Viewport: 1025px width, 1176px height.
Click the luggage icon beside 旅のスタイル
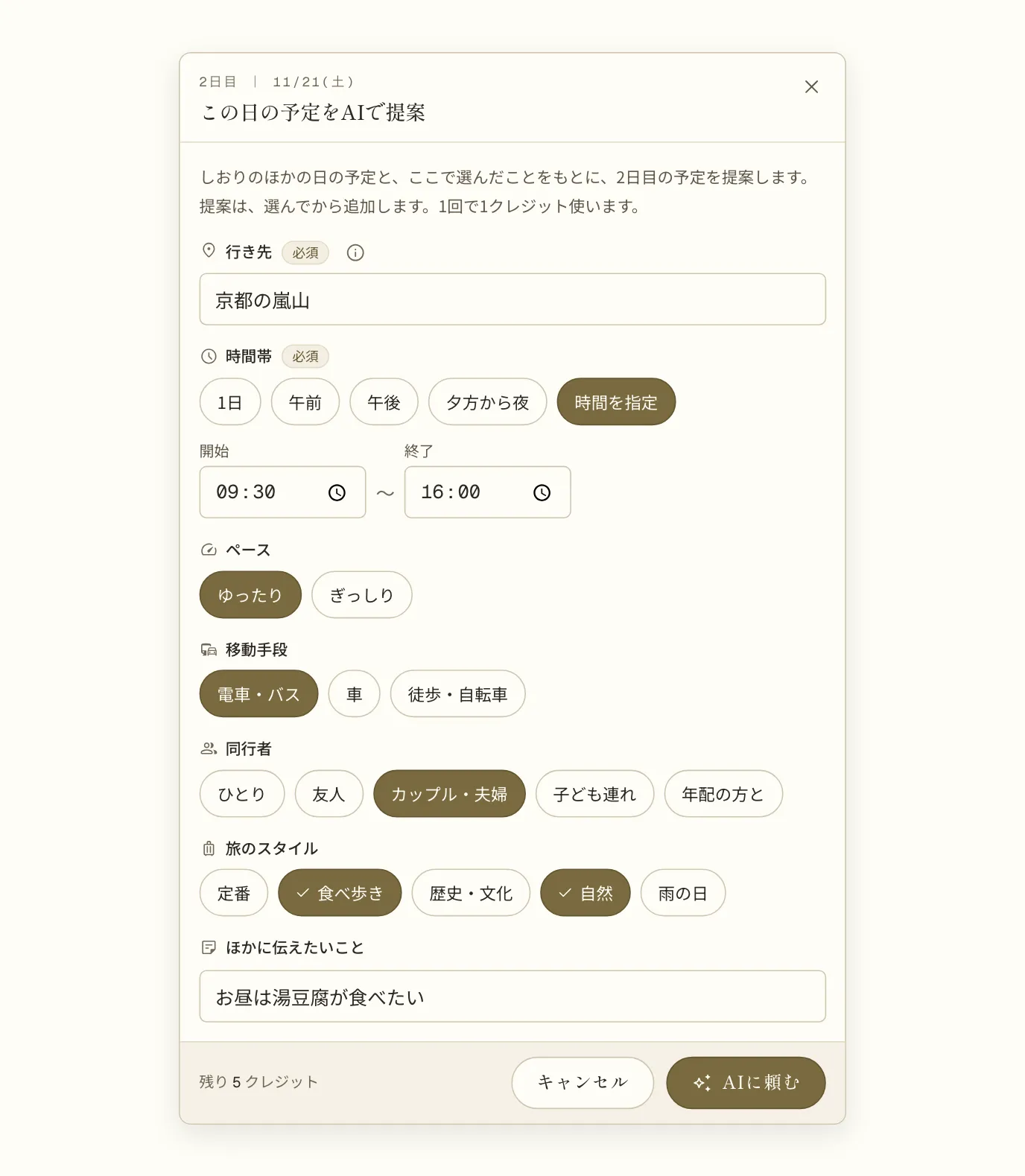(x=209, y=848)
